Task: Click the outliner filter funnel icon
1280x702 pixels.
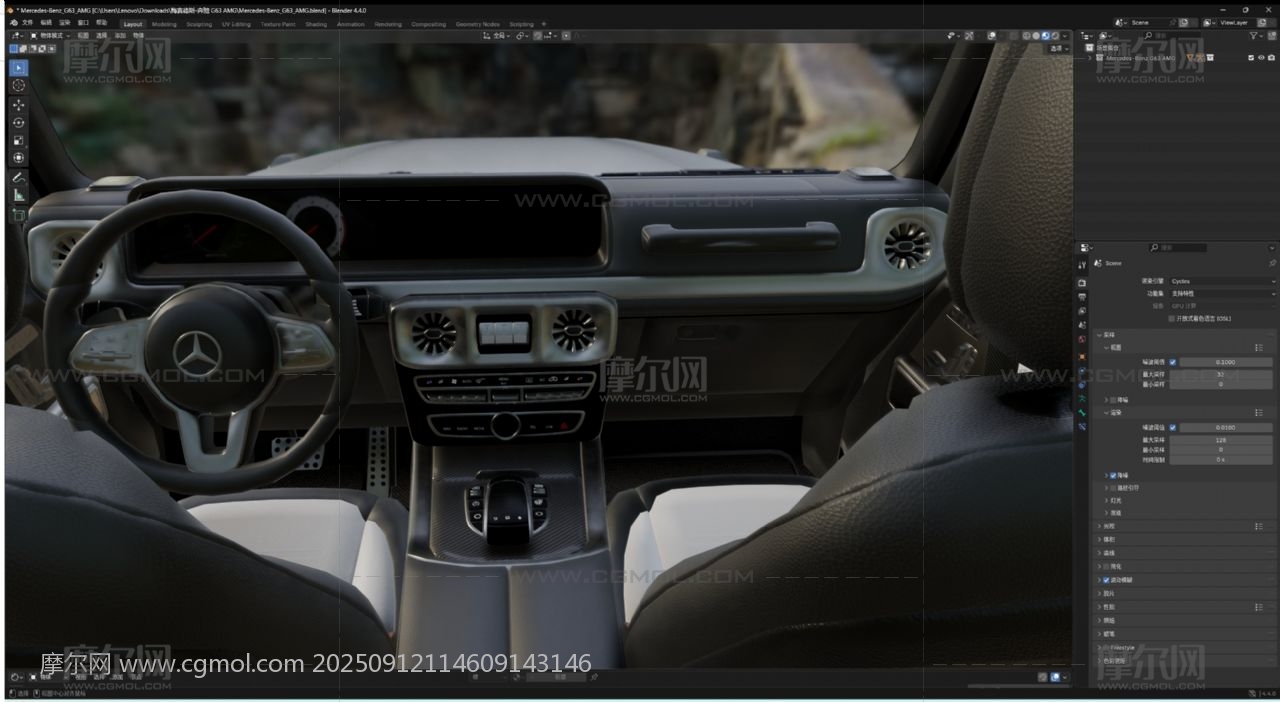Action: [1256, 36]
